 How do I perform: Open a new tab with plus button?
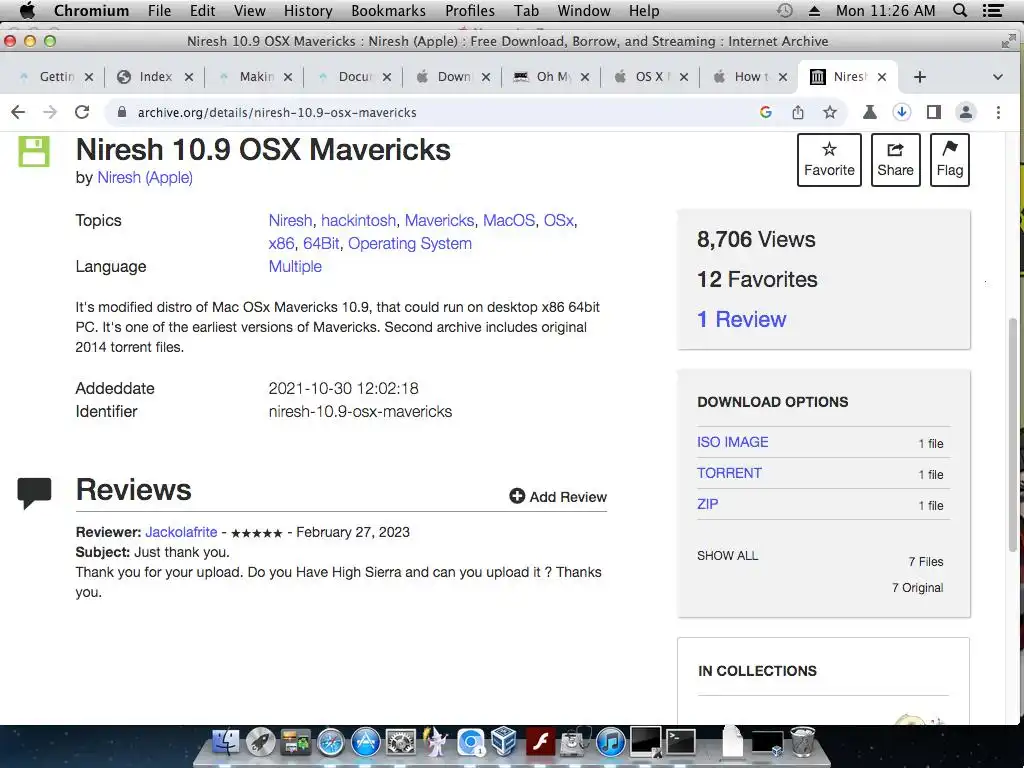[x=920, y=77]
